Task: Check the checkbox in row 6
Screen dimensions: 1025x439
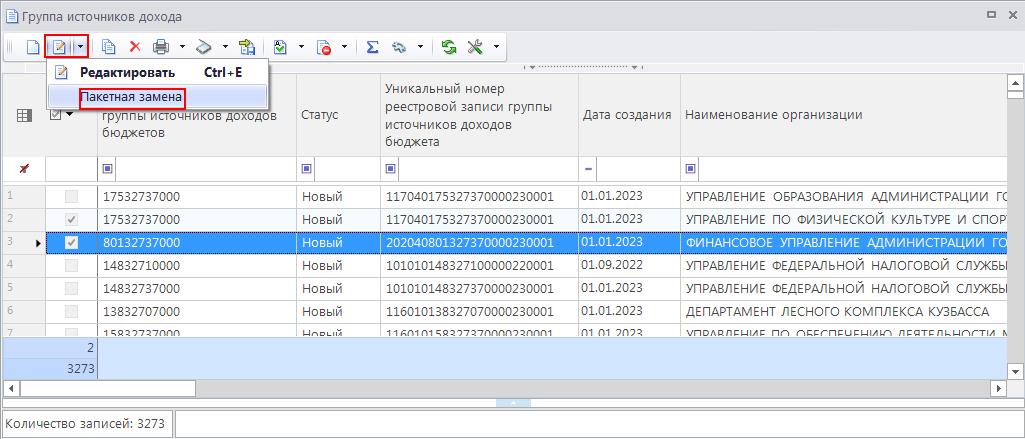Action: (x=72, y=312)
